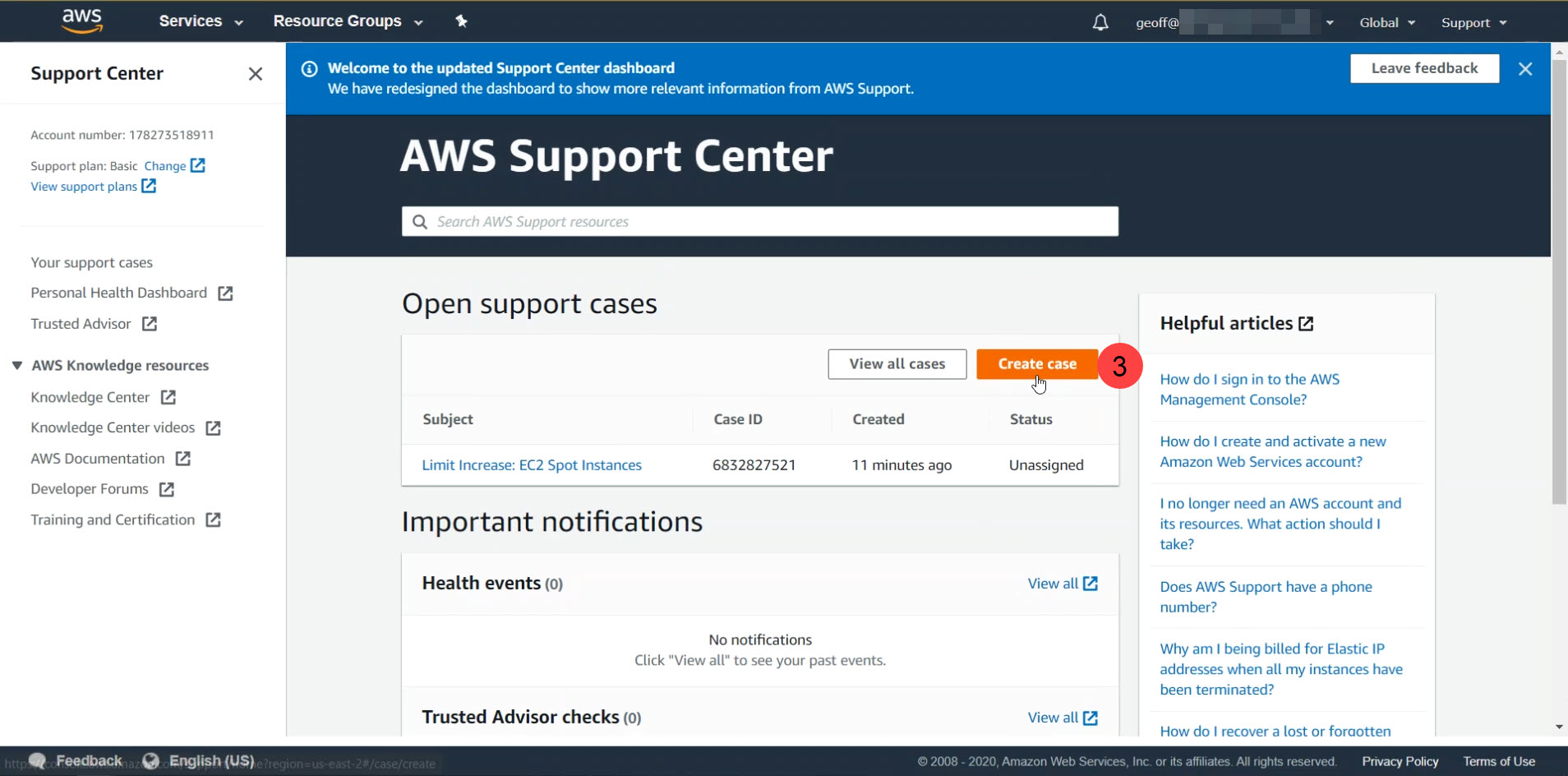Click external icon beside View support plans
Viewport: 1568px width, 776px height.
tap(149, 186)
